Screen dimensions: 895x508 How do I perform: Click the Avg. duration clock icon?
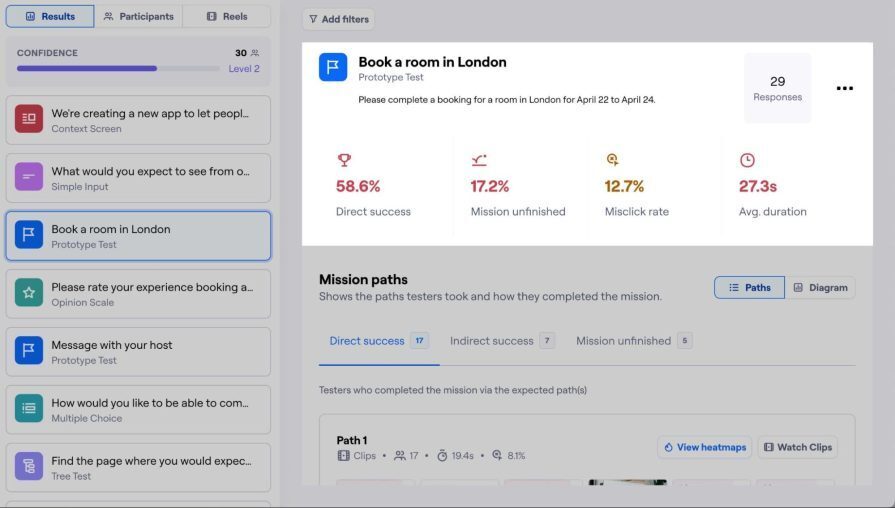pyautogui.click(x=747, y=160)
